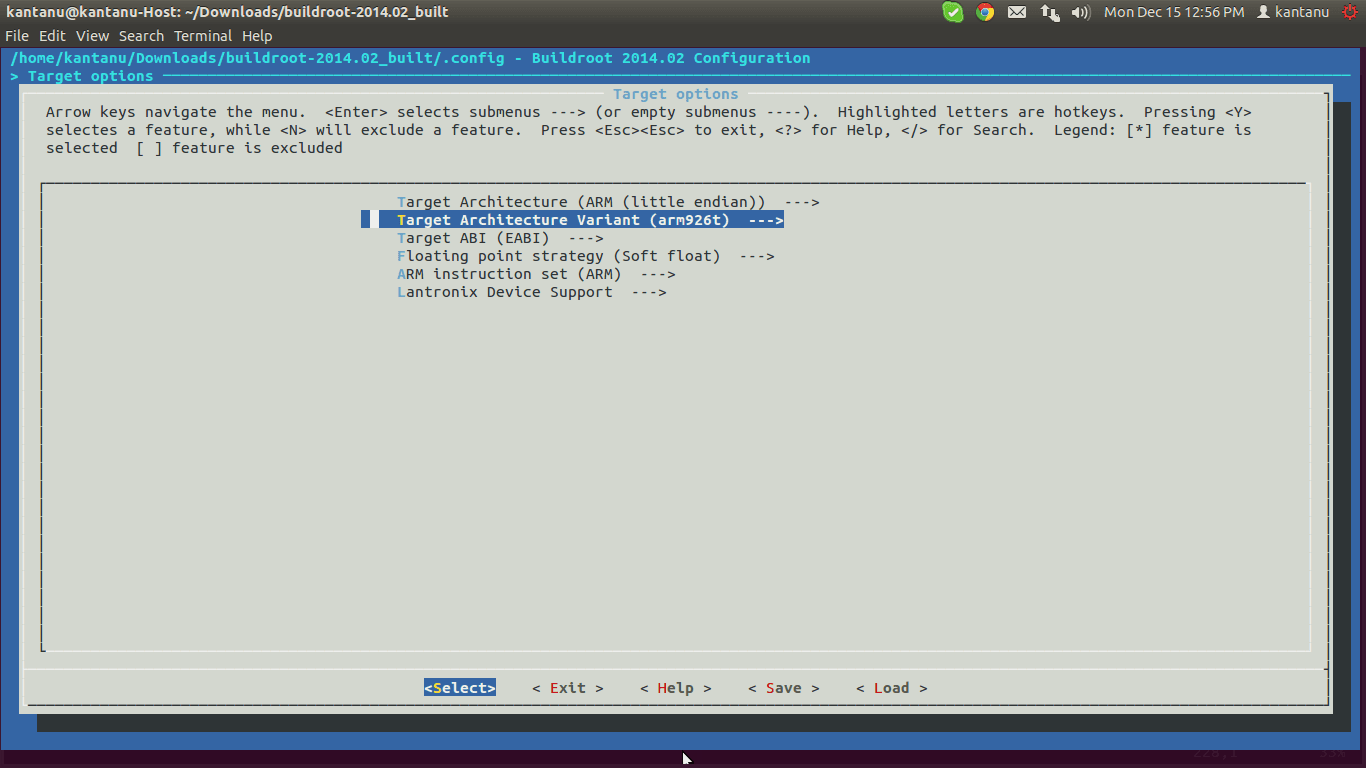Open the kantanu user account menu
1366x768 pixels.
click(x=1293, y=12)
